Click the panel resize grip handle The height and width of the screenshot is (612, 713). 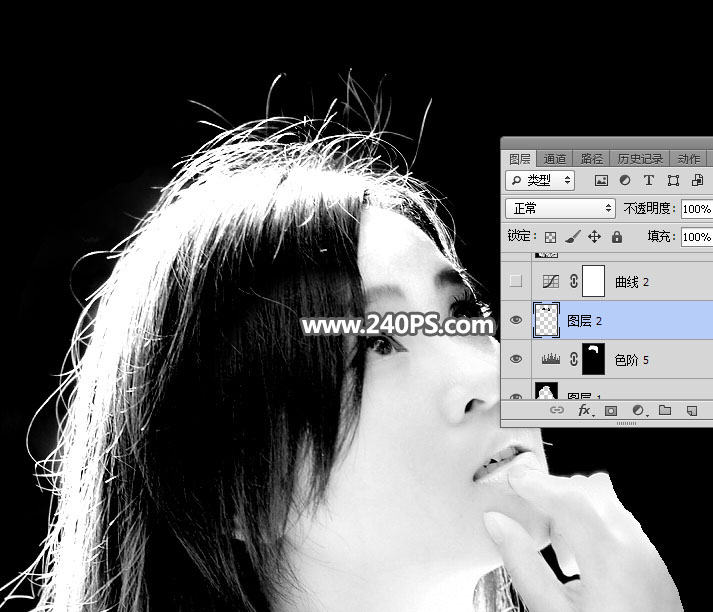626,423
